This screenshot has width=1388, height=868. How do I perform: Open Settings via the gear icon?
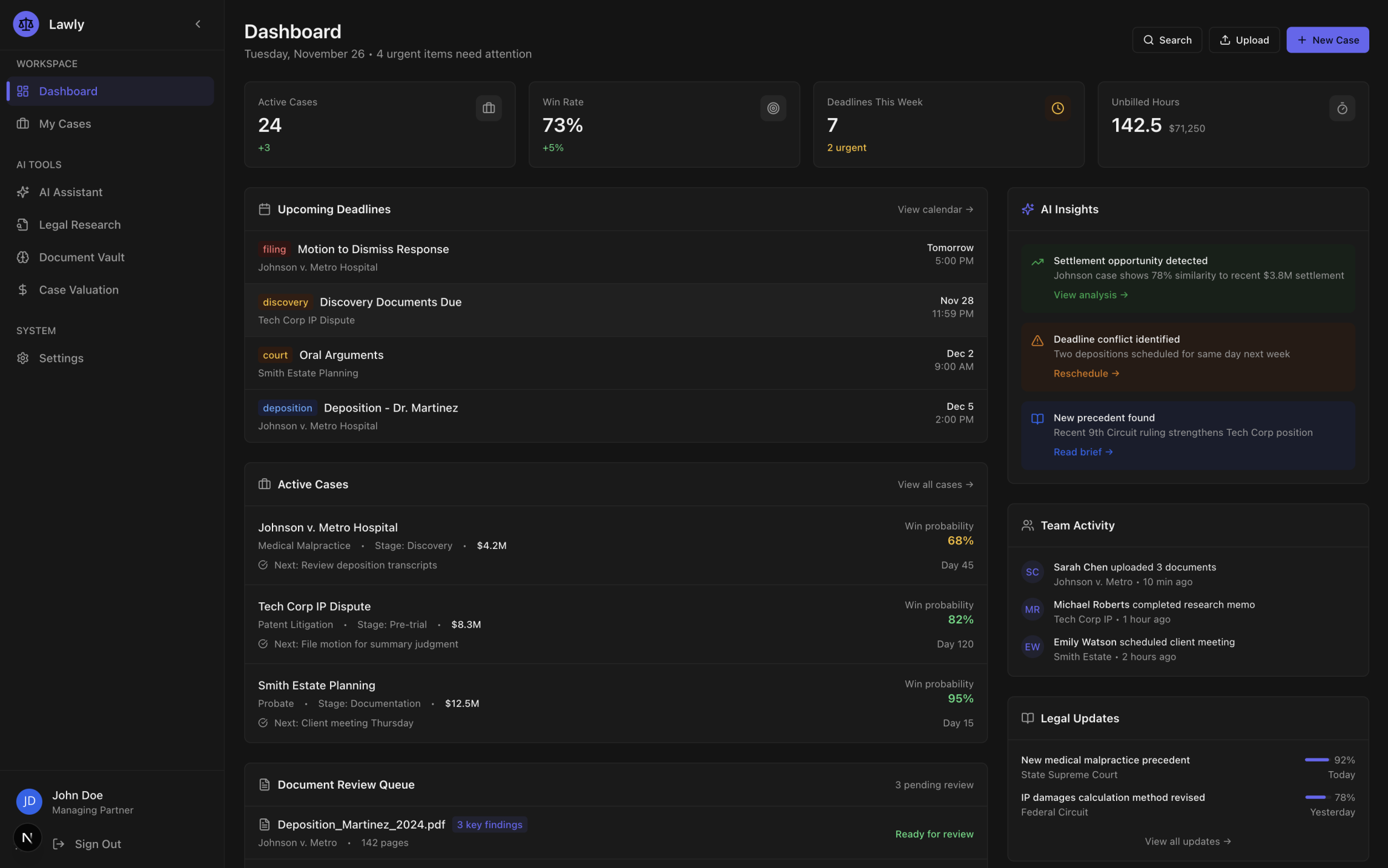[x=22, y=358]
